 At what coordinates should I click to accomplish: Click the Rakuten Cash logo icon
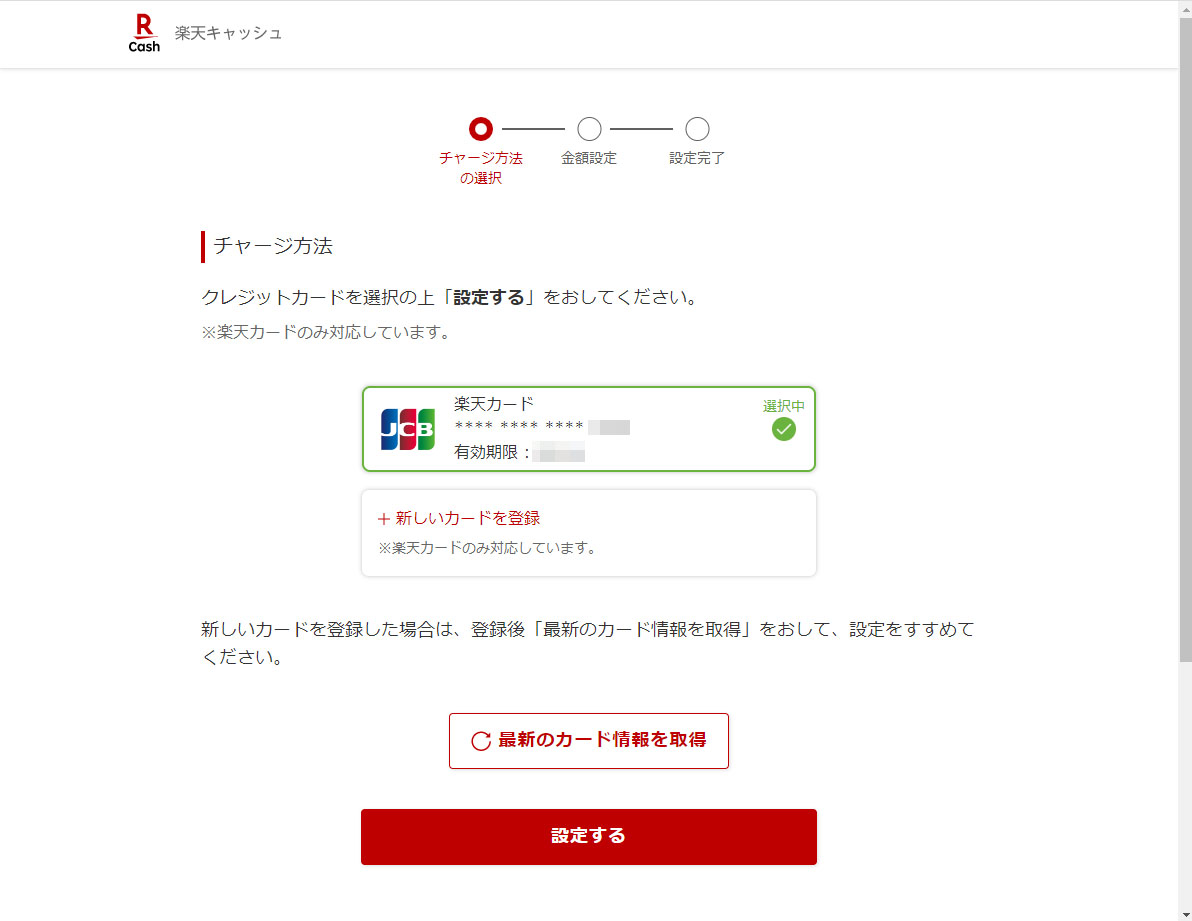coord(144,33)
